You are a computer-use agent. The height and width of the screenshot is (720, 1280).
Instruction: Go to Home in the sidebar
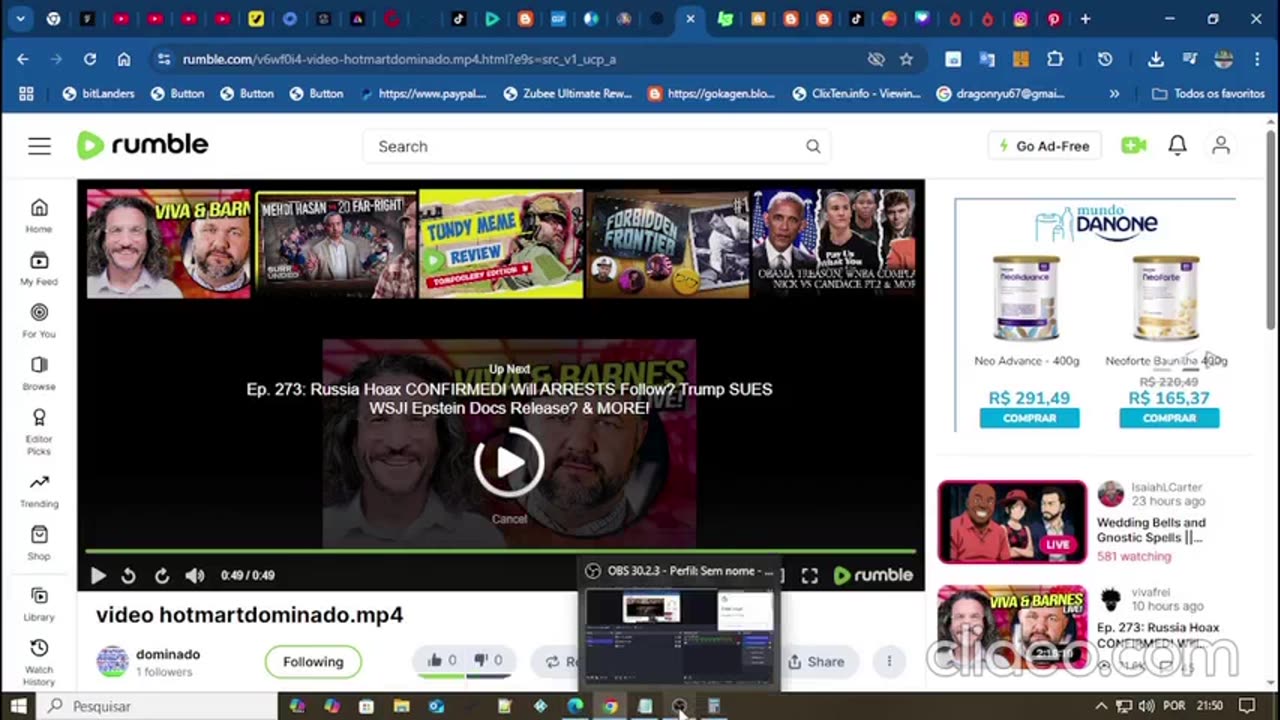coord(39,215)
